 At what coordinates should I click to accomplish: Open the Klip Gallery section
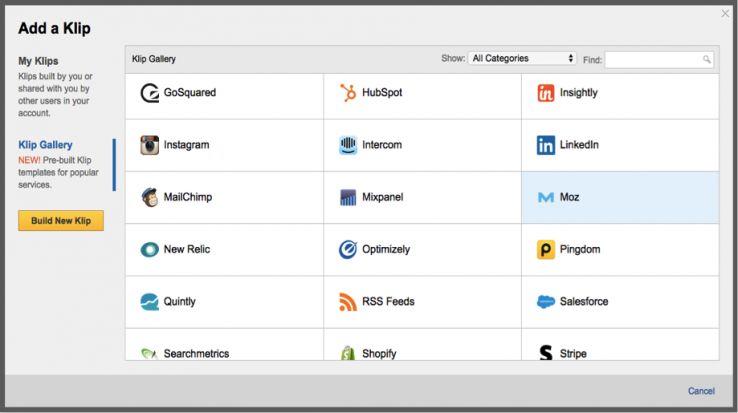click(x=45, y=145)
